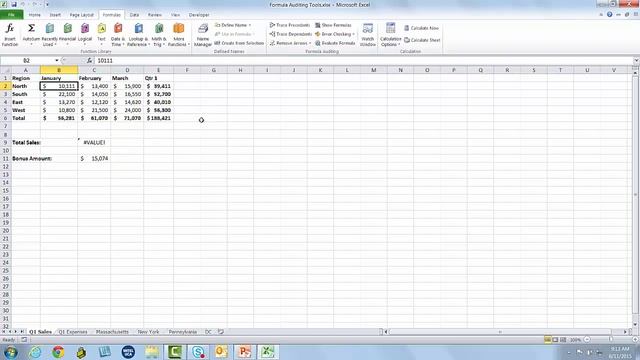The height and width of the screenshot is (360, 640).
Task: Switch to the Review tab
Action: 155,15
